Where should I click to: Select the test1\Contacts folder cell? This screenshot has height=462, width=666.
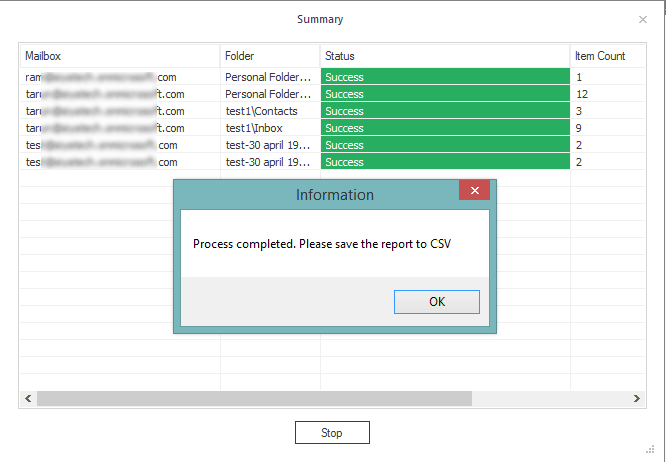point(262,111)
